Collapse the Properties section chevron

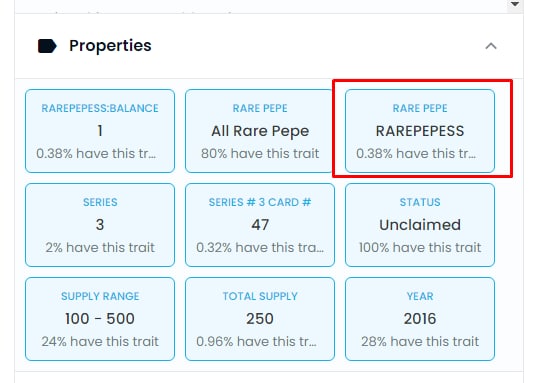pyautogui.click(x=491, y=46)
